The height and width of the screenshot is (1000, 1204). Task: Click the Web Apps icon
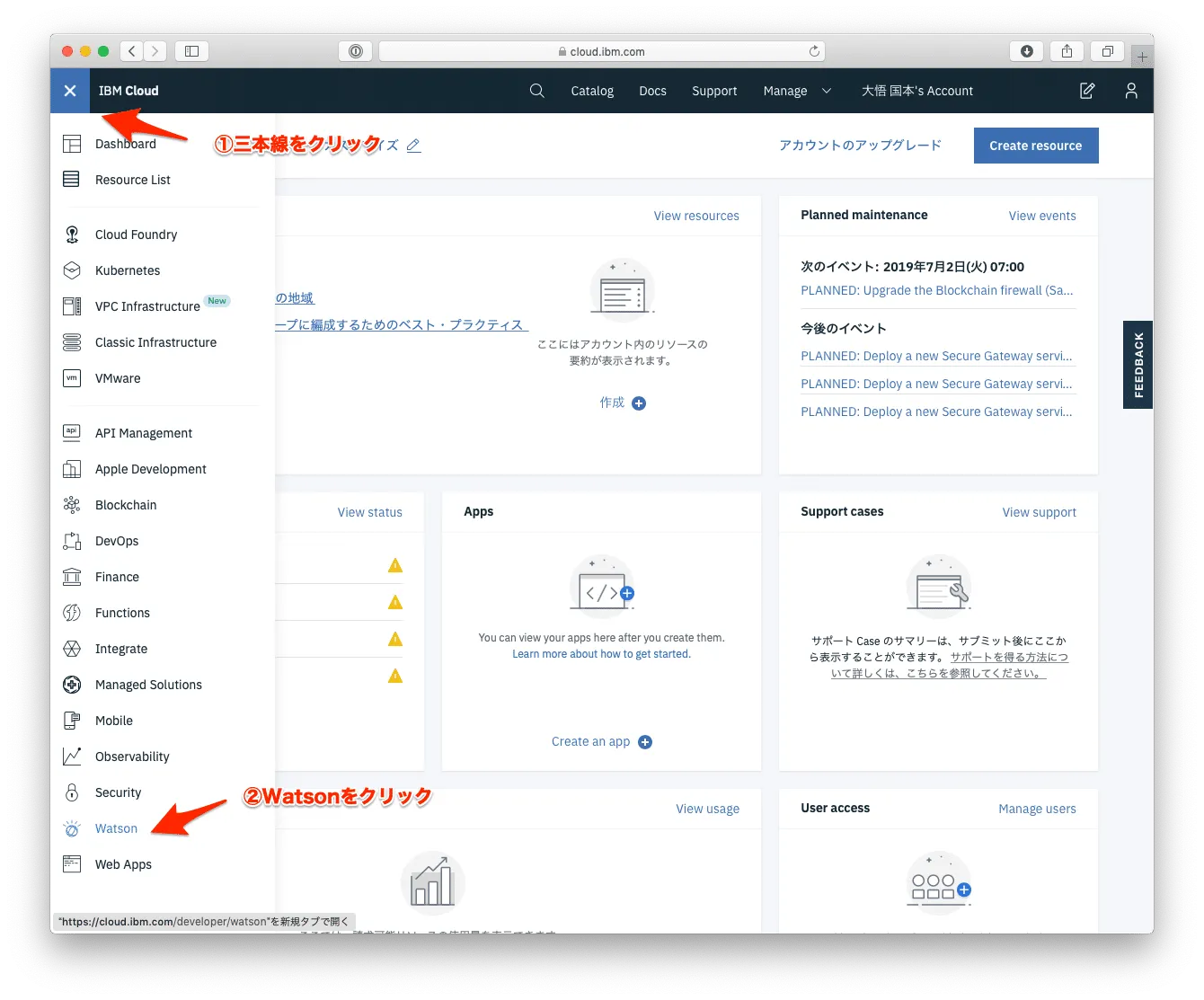click(x=72, y=864)
